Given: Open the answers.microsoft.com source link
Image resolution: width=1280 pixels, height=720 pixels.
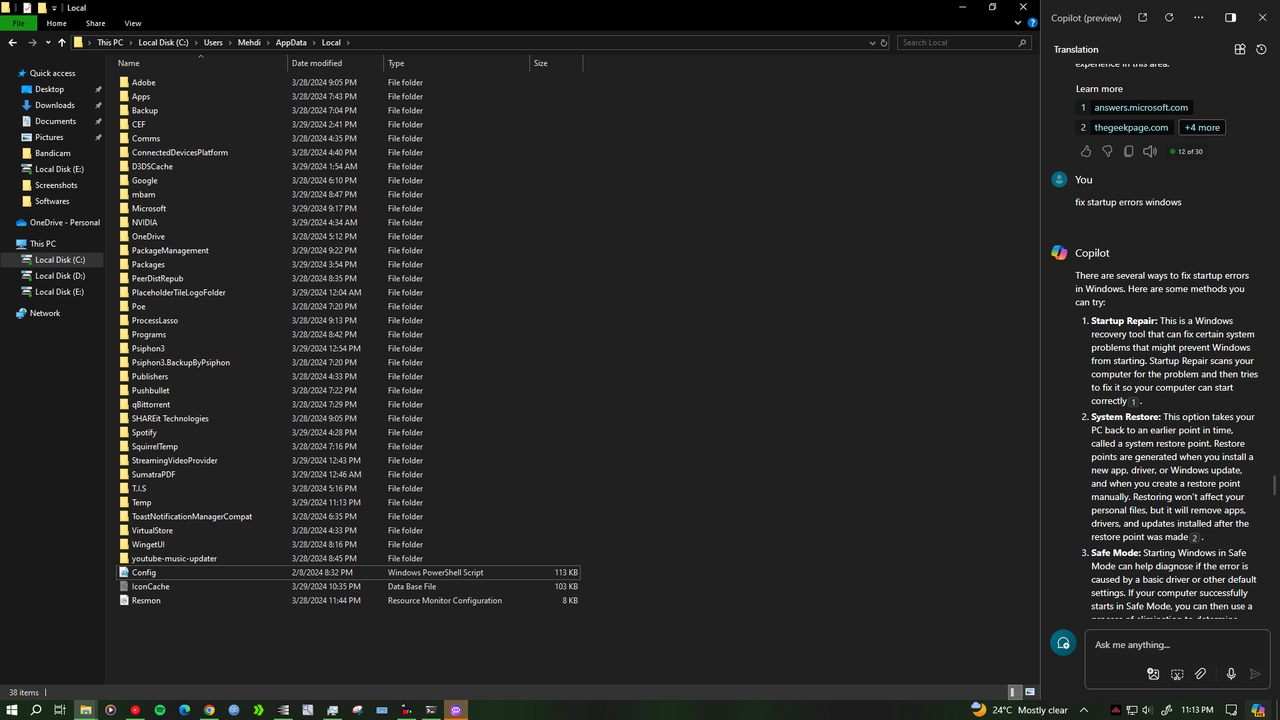Looking at the screenshot, I should pyautogui.click(x=1141, y=107).
